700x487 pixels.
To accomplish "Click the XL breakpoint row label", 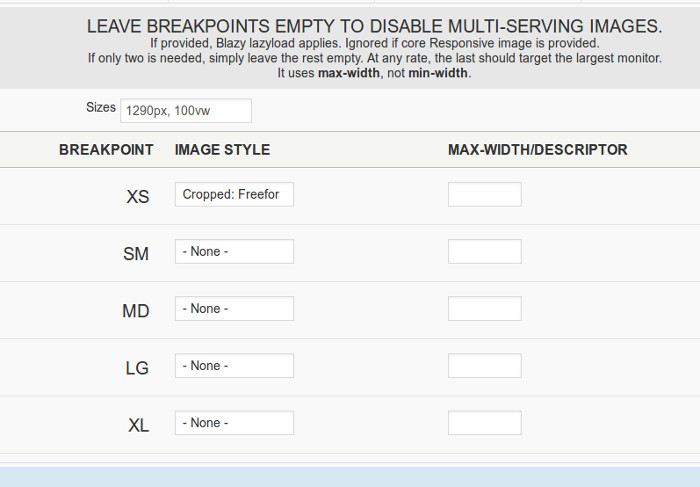I will pos(138,425).
